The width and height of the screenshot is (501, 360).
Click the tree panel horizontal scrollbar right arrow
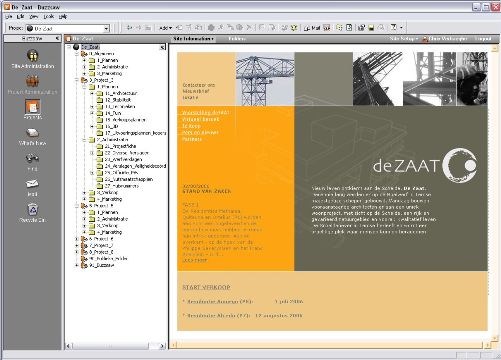162,346
